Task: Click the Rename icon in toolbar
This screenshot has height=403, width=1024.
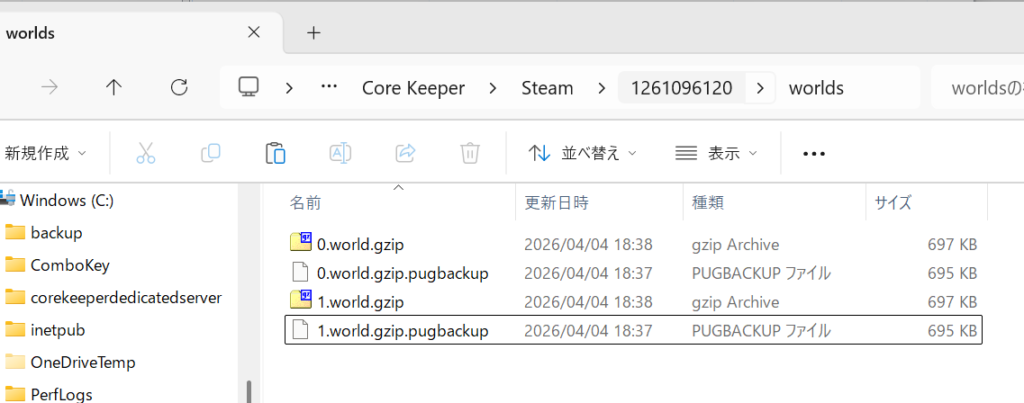Action: (x=340, y=153)
